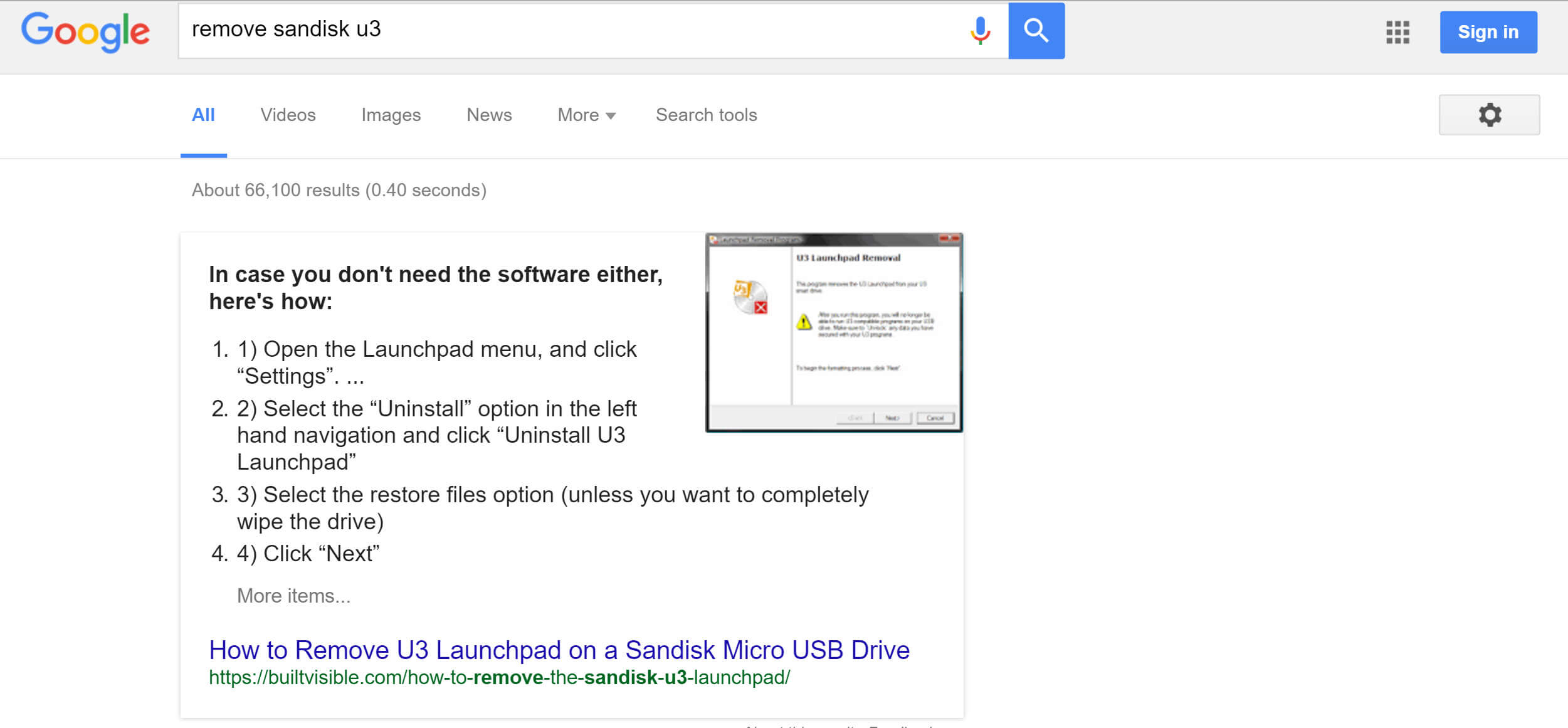The image size is (1568, 728).
Task: Visit the builtvisible.com URL link
Action: click(500, 677)
